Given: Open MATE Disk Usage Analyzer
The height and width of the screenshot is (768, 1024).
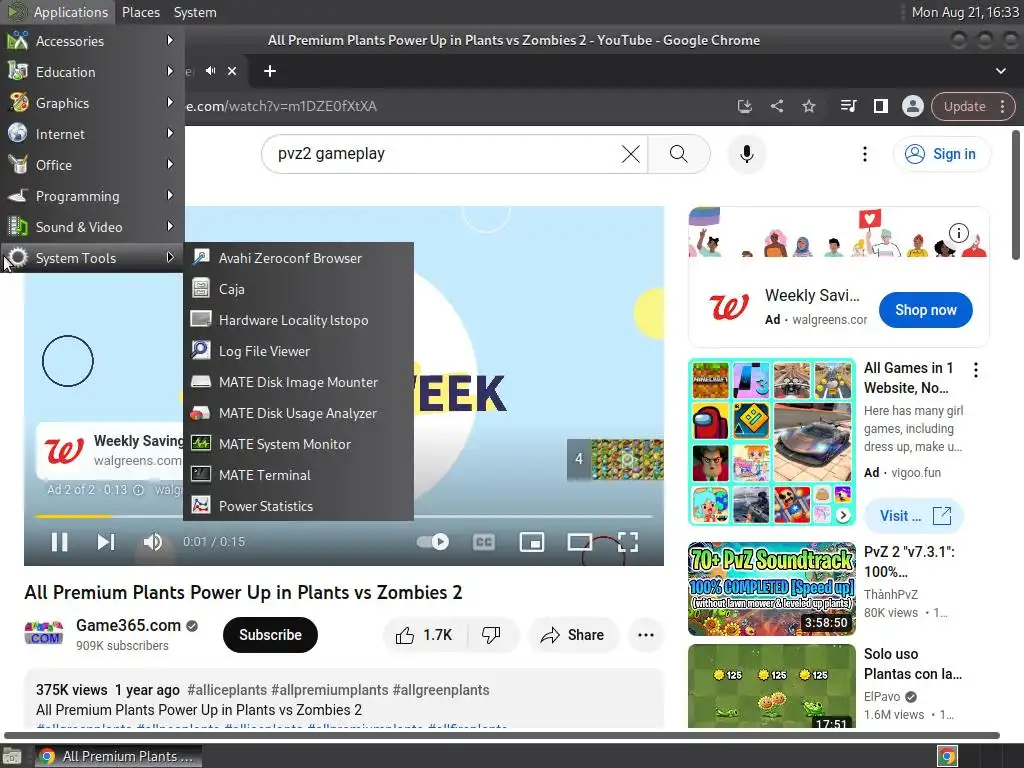Looking at the screenshot, I should [298, 413].
